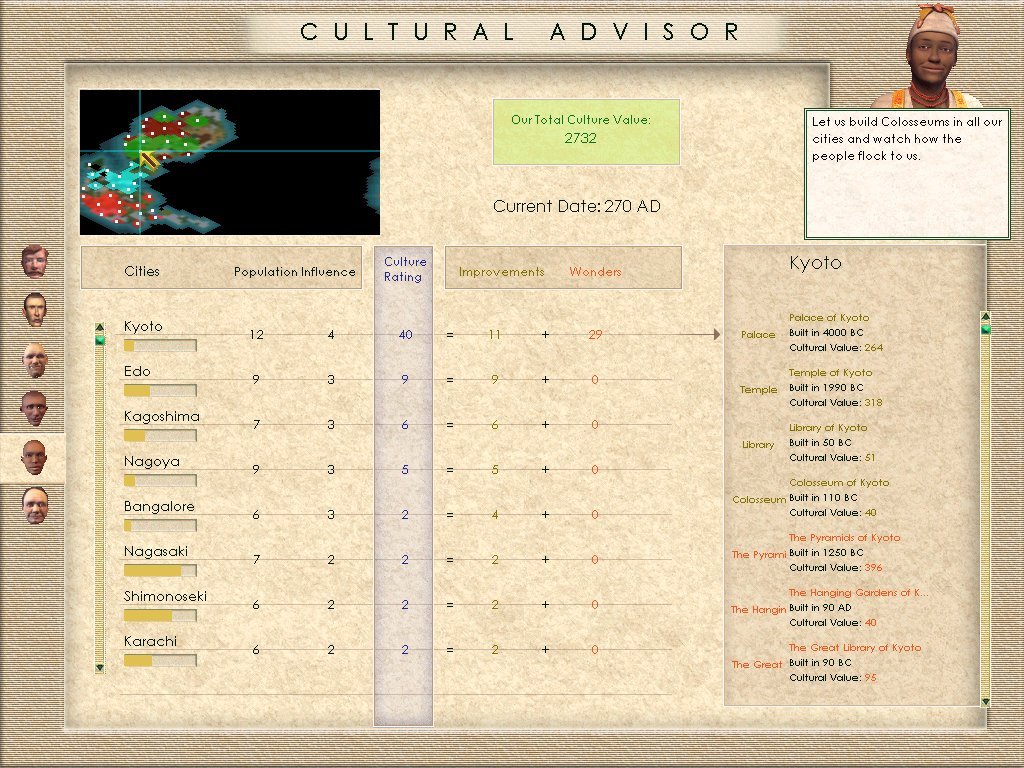Screen dimensions: 1024x768
Task: Click Kyoto panel scrollbar up arrow
Action: (x=985, y=317)
